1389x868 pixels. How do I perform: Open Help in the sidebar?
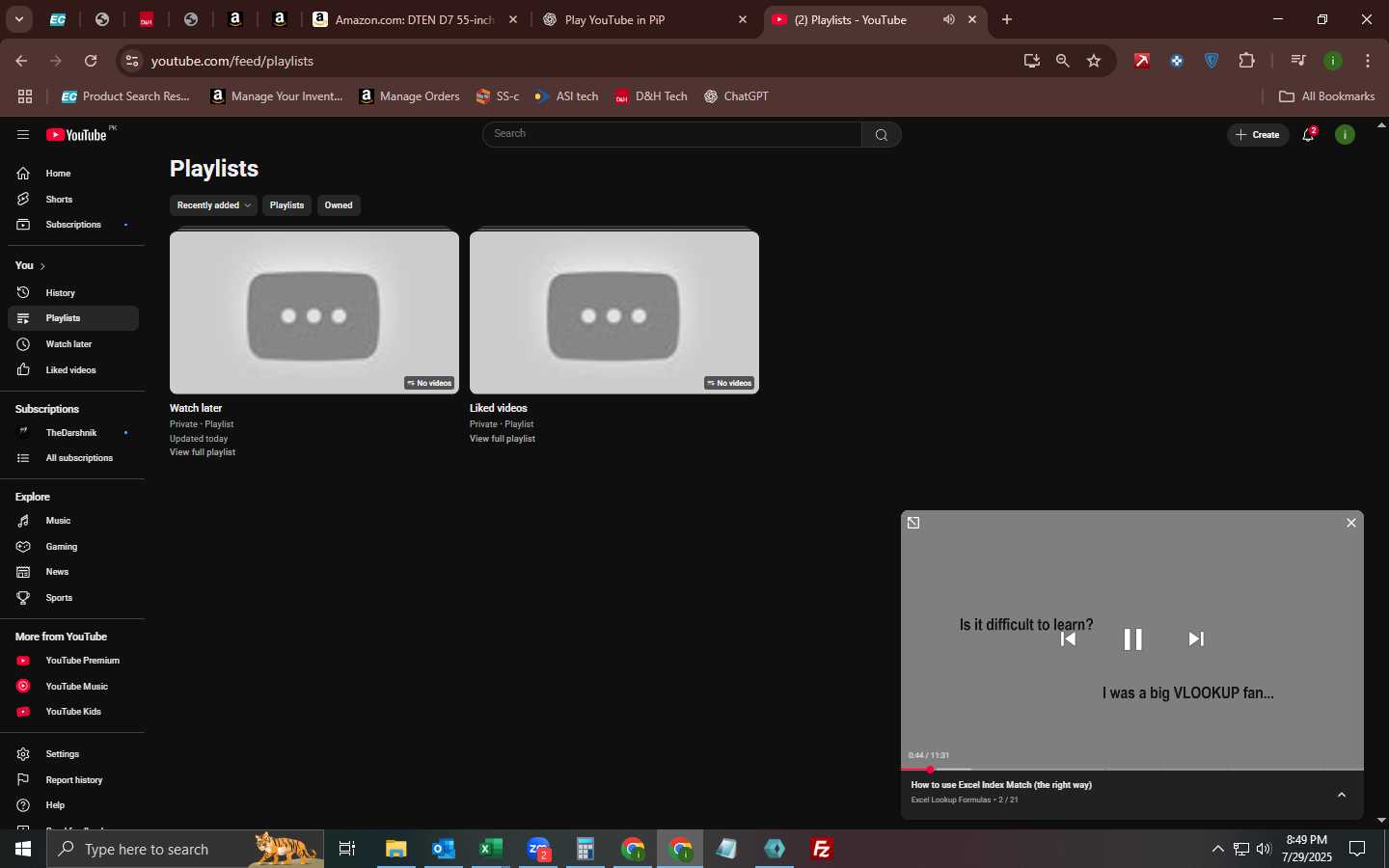[x=73, y=805]
